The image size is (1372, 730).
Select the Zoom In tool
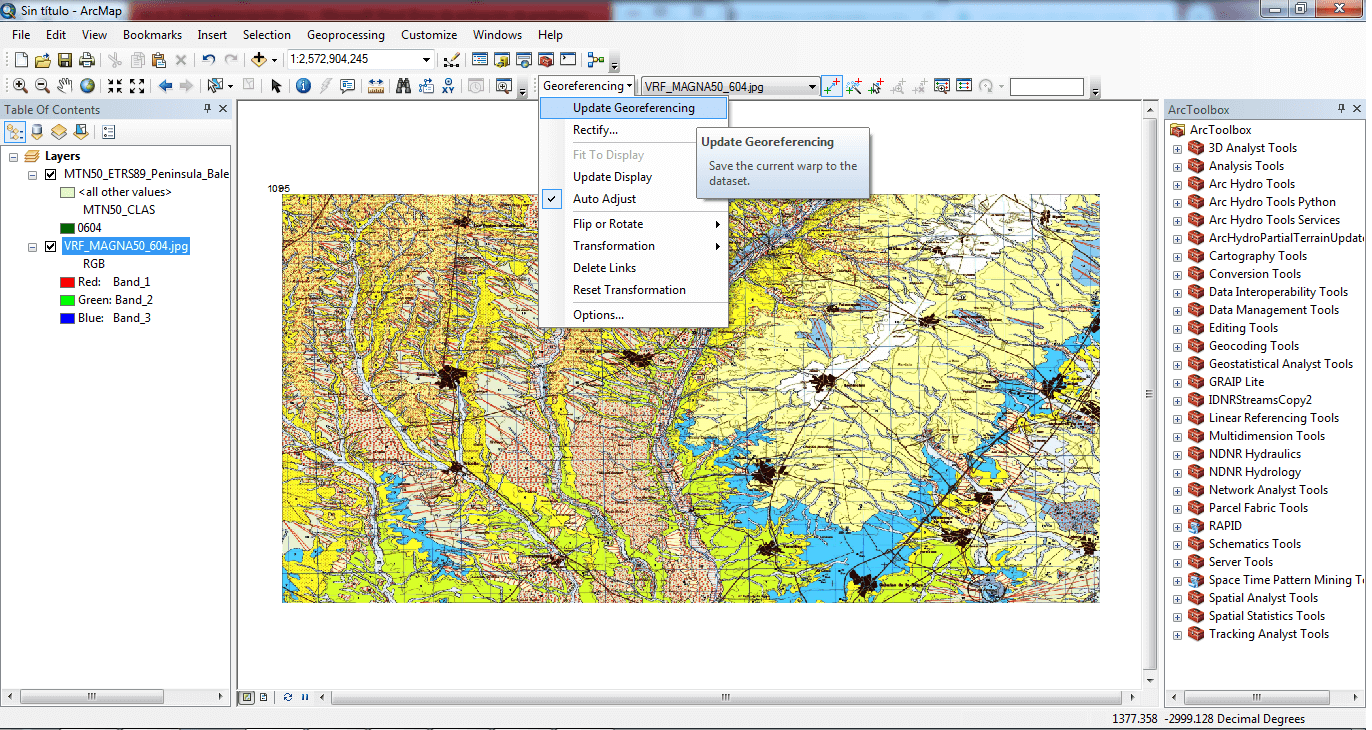[20, 86]
